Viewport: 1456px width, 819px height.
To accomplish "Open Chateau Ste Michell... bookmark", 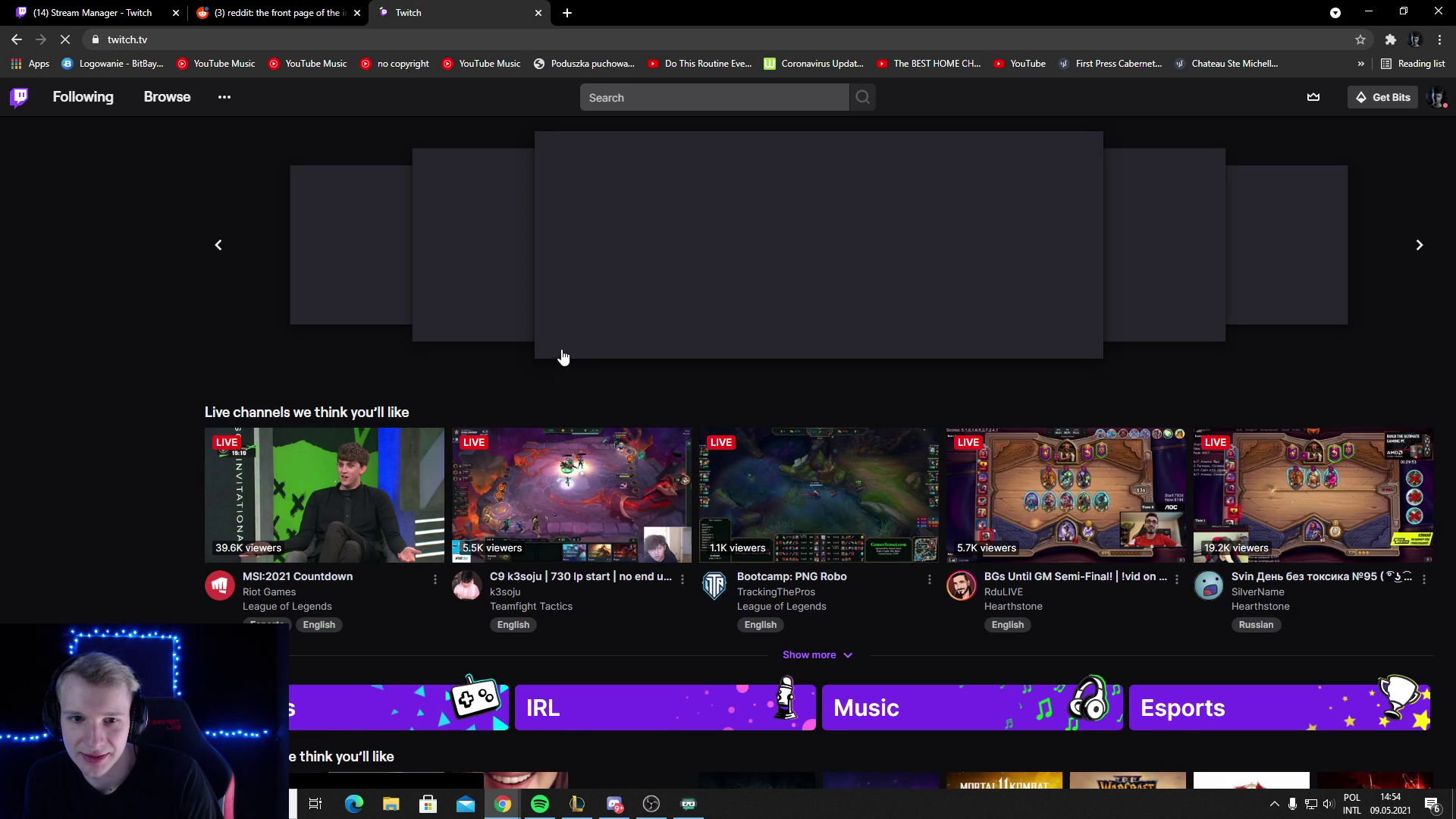I will pyautogui.click(x=1226, y=64).
